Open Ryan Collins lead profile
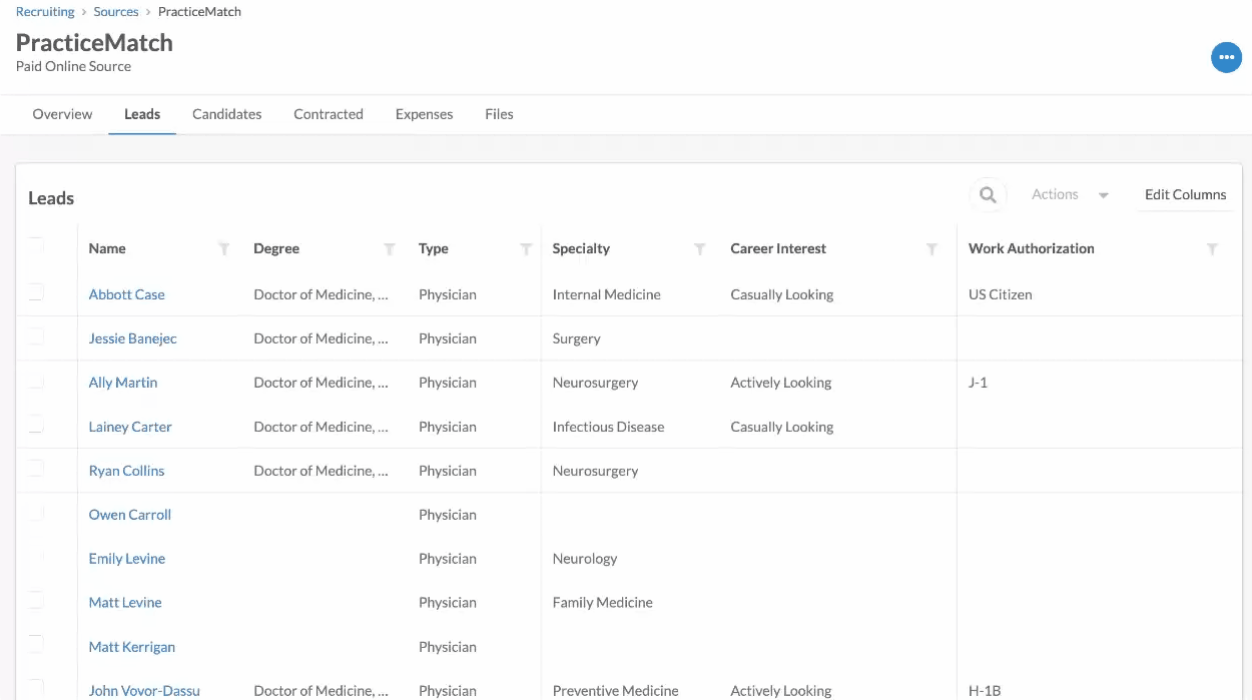 coord(126,471)
